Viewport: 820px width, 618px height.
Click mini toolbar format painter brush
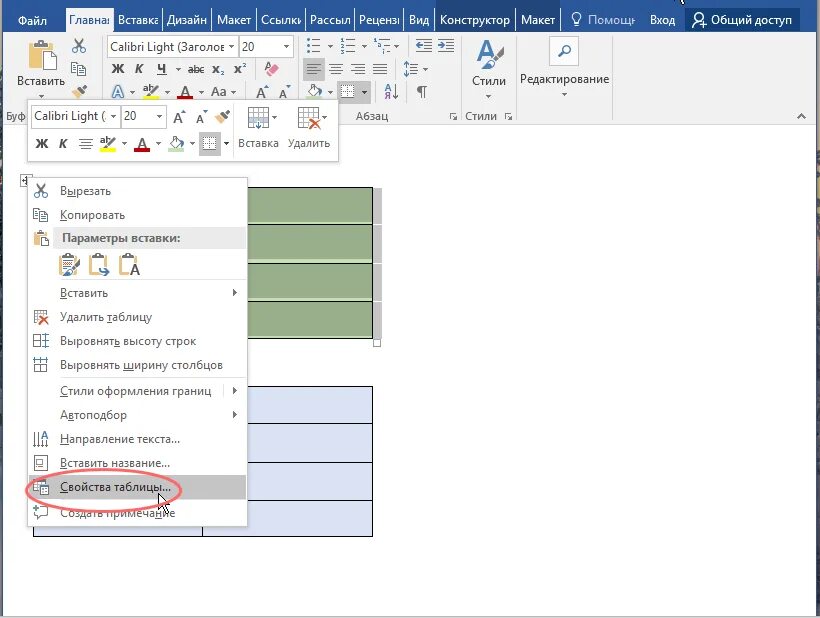[223, 116]
